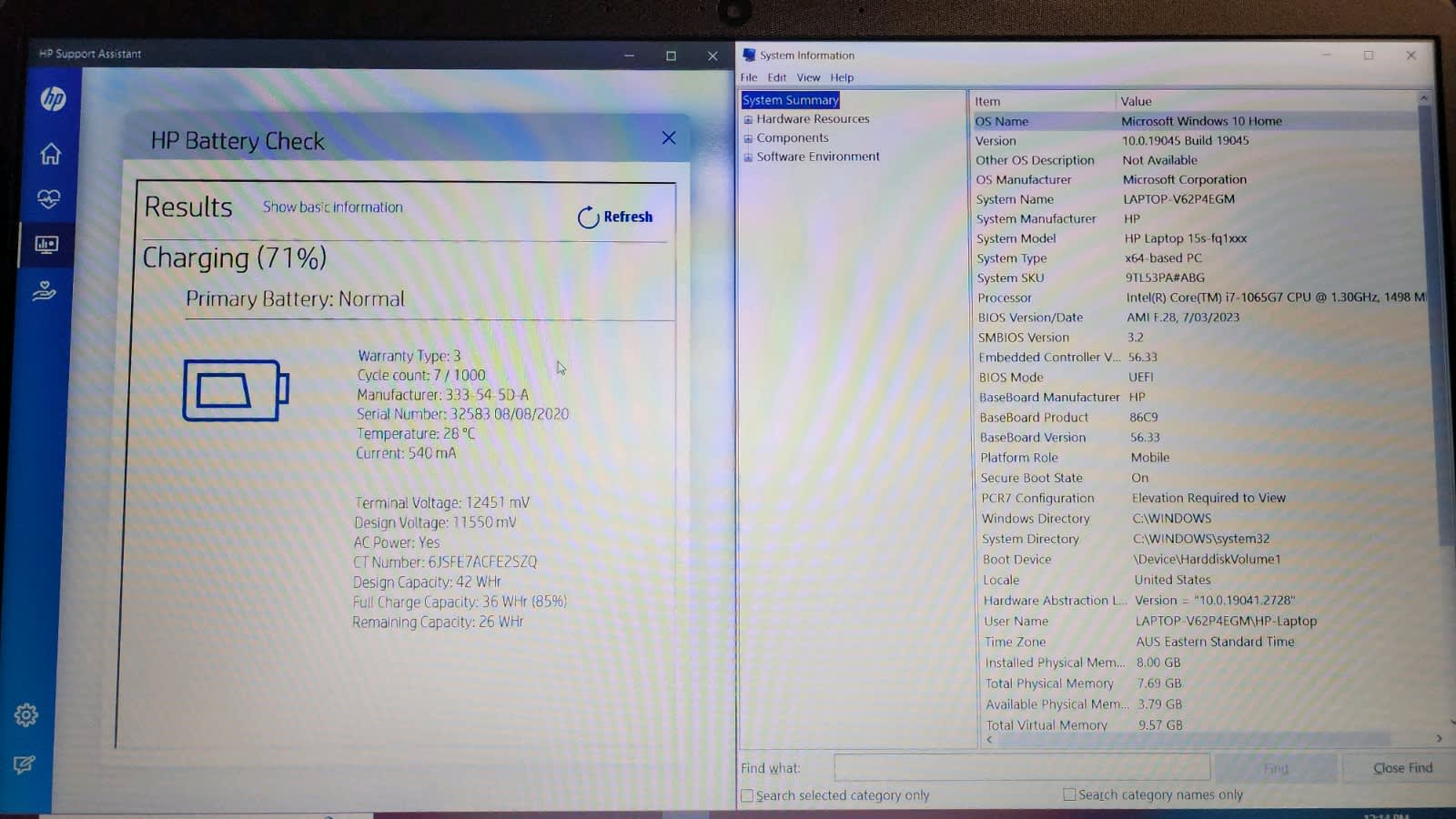
Task: Select the Version row
Action: (x=1194, y=141)
